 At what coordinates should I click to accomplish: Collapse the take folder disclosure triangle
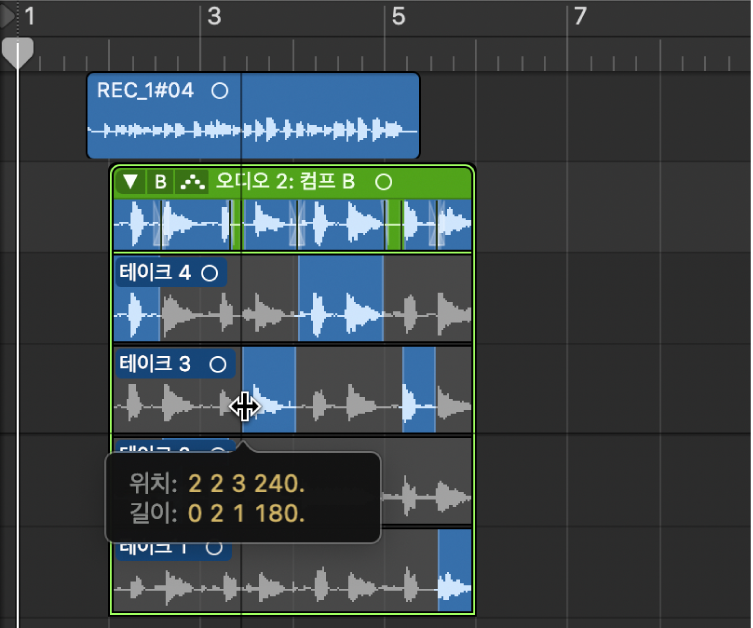(130, 182)
